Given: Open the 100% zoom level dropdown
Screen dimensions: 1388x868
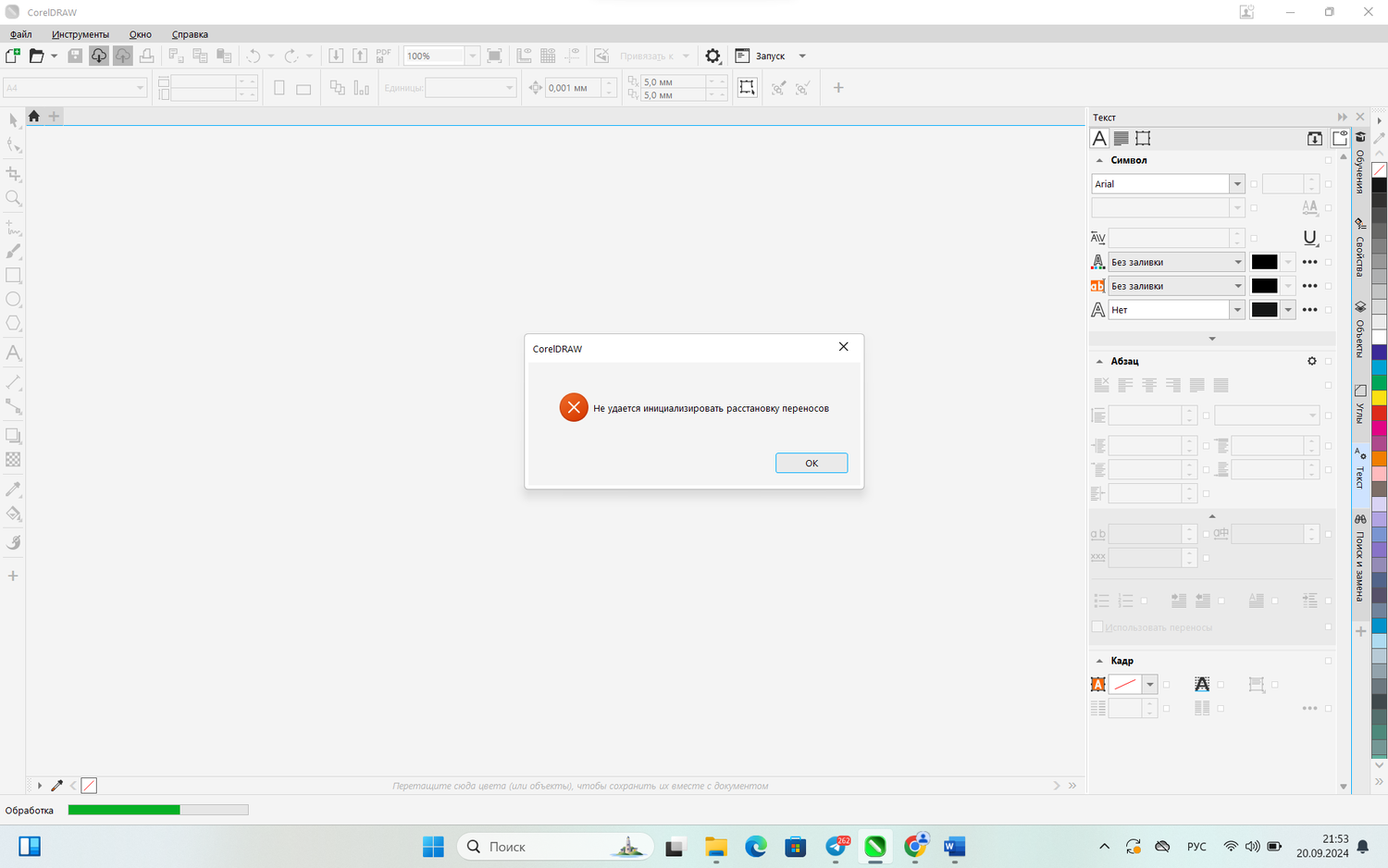Looking at the screenshot, I should [x=472, y=56].
